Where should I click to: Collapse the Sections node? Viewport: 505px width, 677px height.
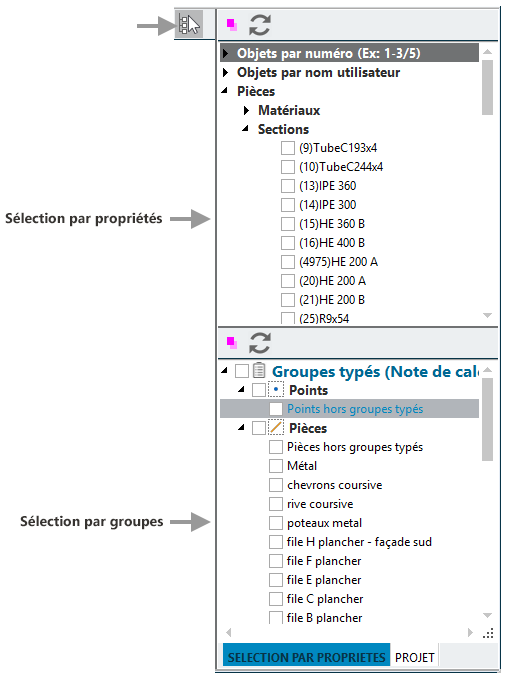click(245, 128)
